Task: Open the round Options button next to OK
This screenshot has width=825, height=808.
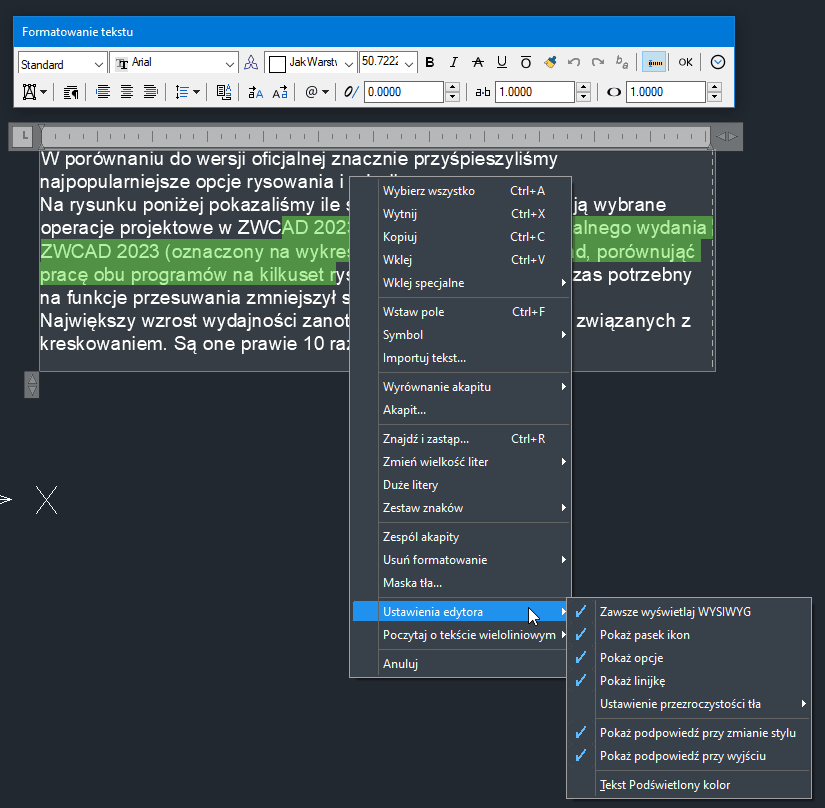Action: [x=718, y=63]
